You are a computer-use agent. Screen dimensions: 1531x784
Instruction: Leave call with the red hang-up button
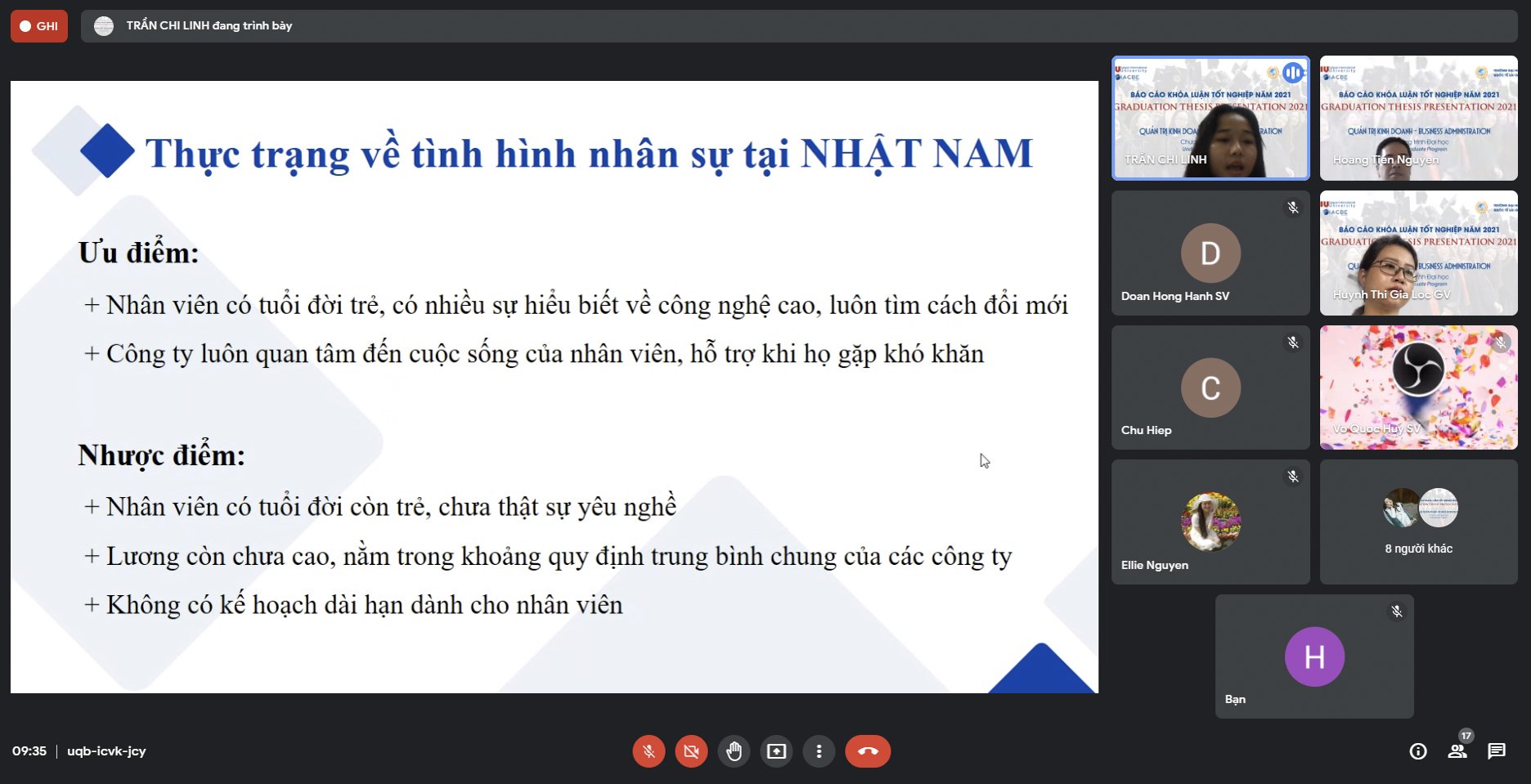(x=868, y=751)
